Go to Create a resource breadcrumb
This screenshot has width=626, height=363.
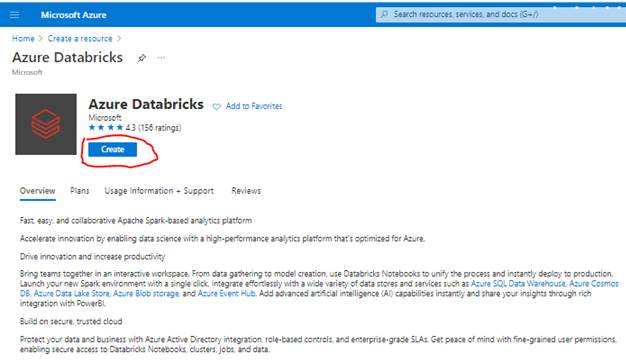click(80, 39)
